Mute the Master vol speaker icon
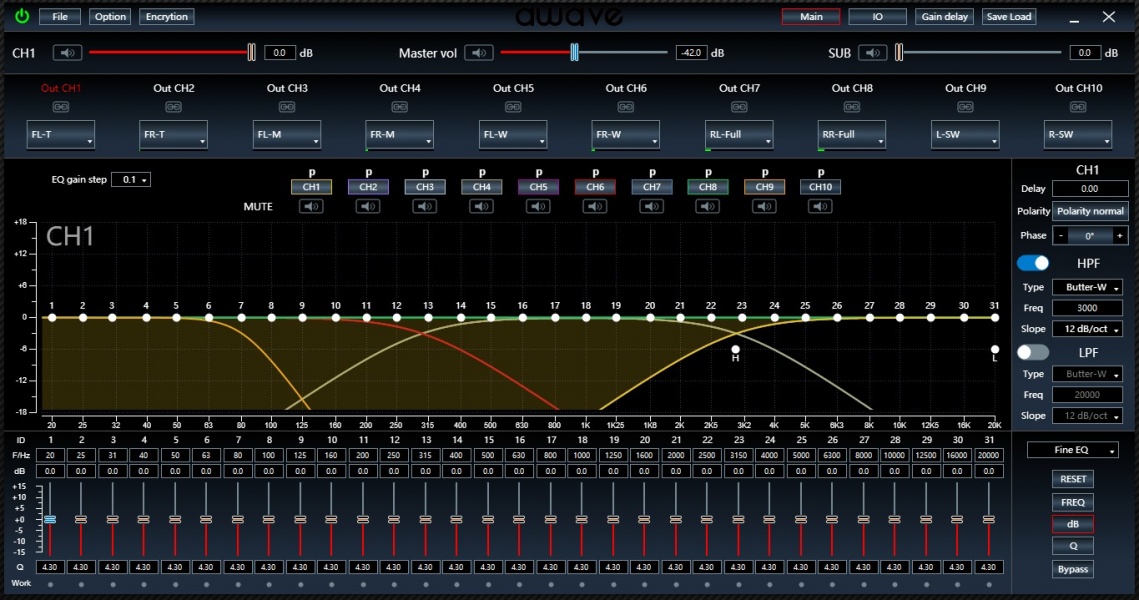1139x600 pixels. point(480,53)
